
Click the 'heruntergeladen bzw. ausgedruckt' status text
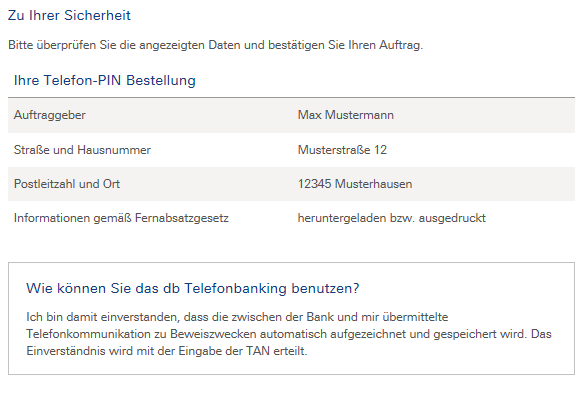coord(392,218)
